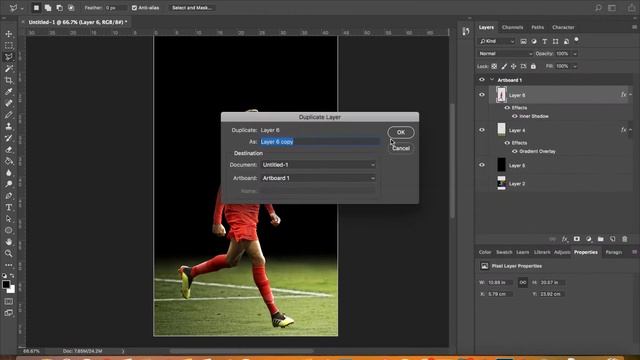Select the Eraser tool

point(9,149)
